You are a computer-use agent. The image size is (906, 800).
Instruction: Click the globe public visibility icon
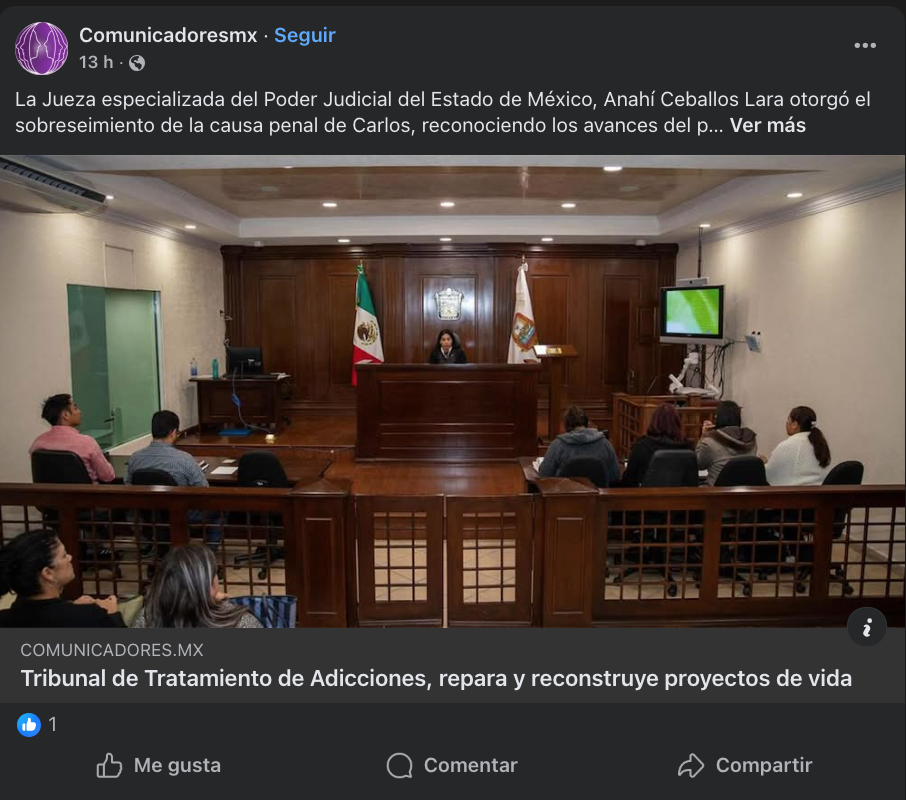(x=137, y=62)
